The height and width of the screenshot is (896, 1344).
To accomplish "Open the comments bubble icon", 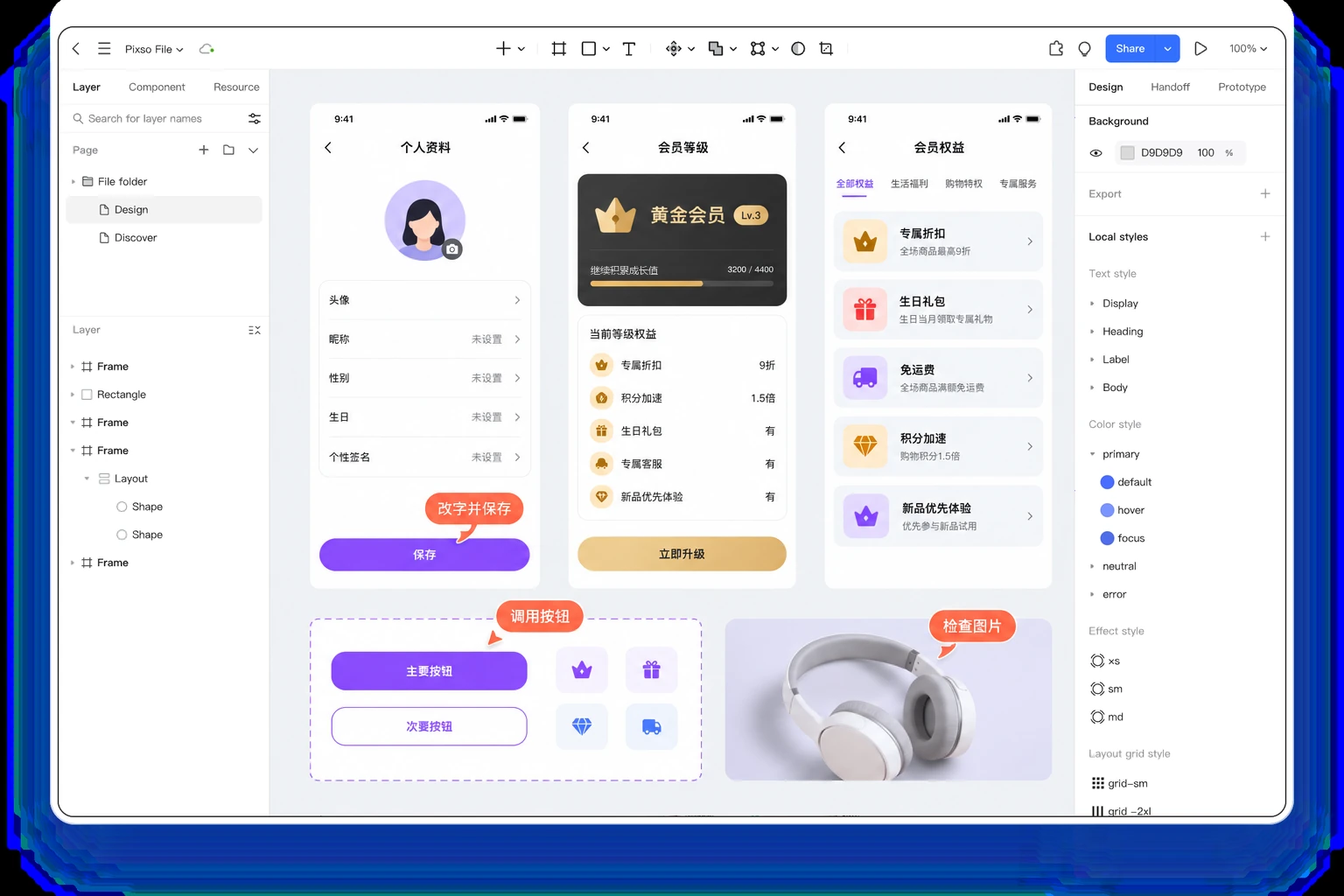I will pos(1085,49).
